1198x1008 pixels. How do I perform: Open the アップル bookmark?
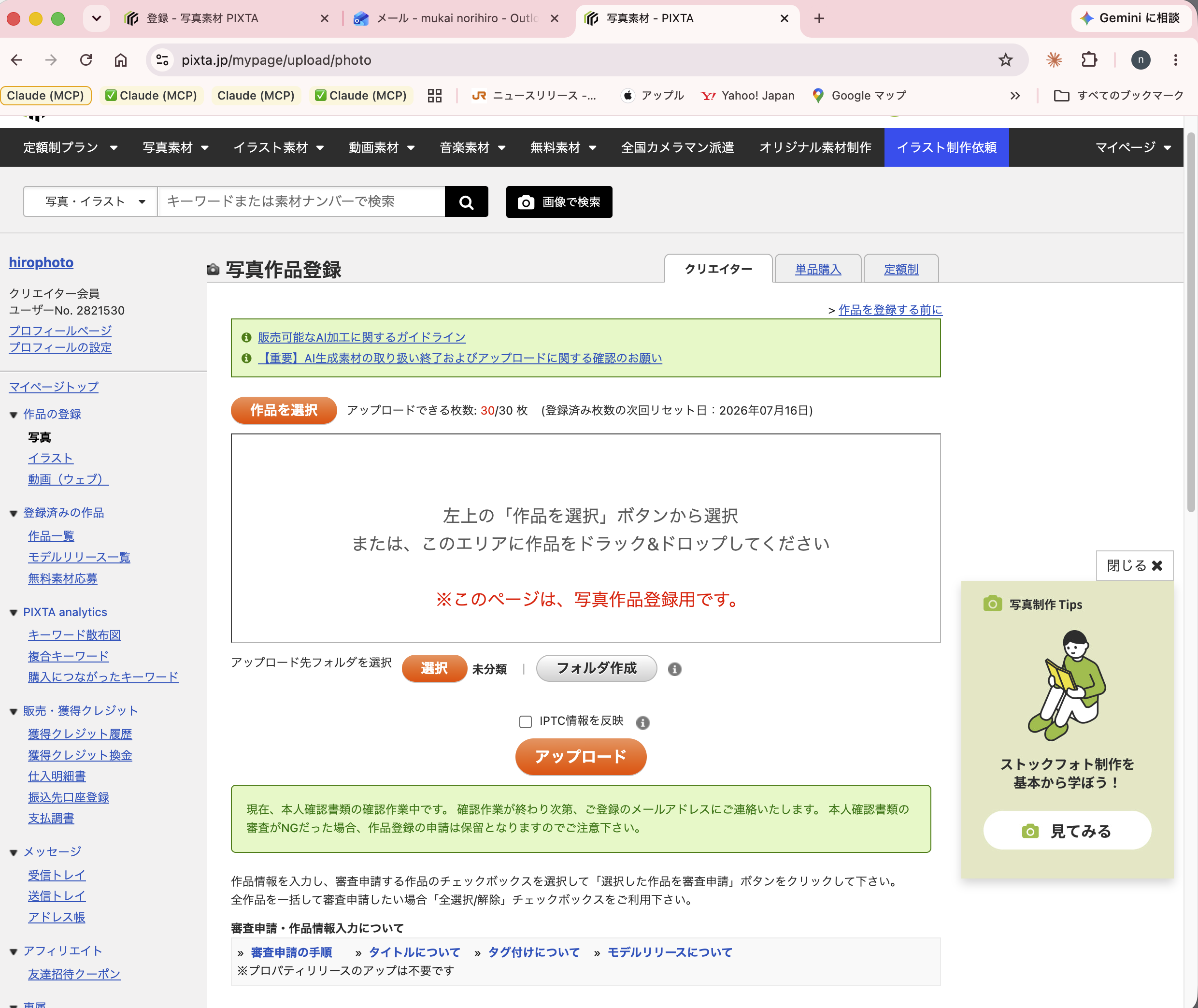(x=653, y=95)
